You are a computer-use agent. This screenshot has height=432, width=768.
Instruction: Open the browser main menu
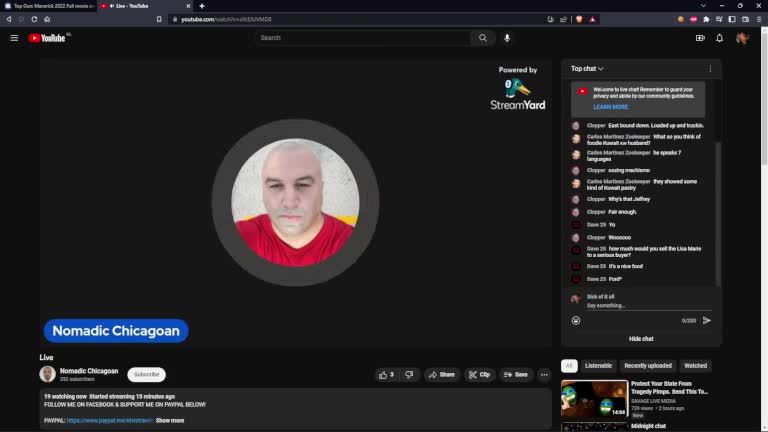coord(759,19)
